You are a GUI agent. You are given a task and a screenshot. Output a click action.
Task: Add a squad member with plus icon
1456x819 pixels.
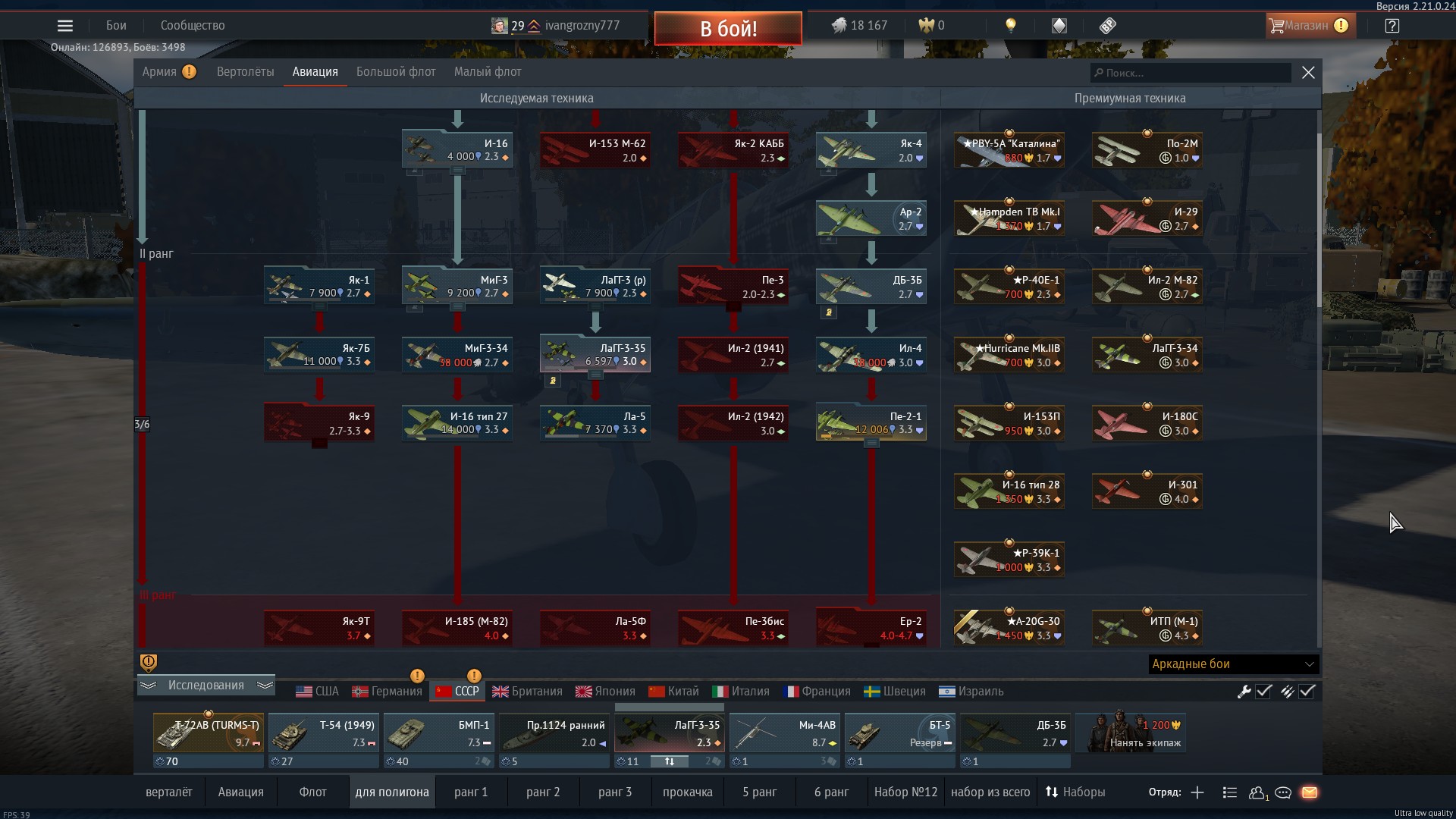(x=1197, y=792)
